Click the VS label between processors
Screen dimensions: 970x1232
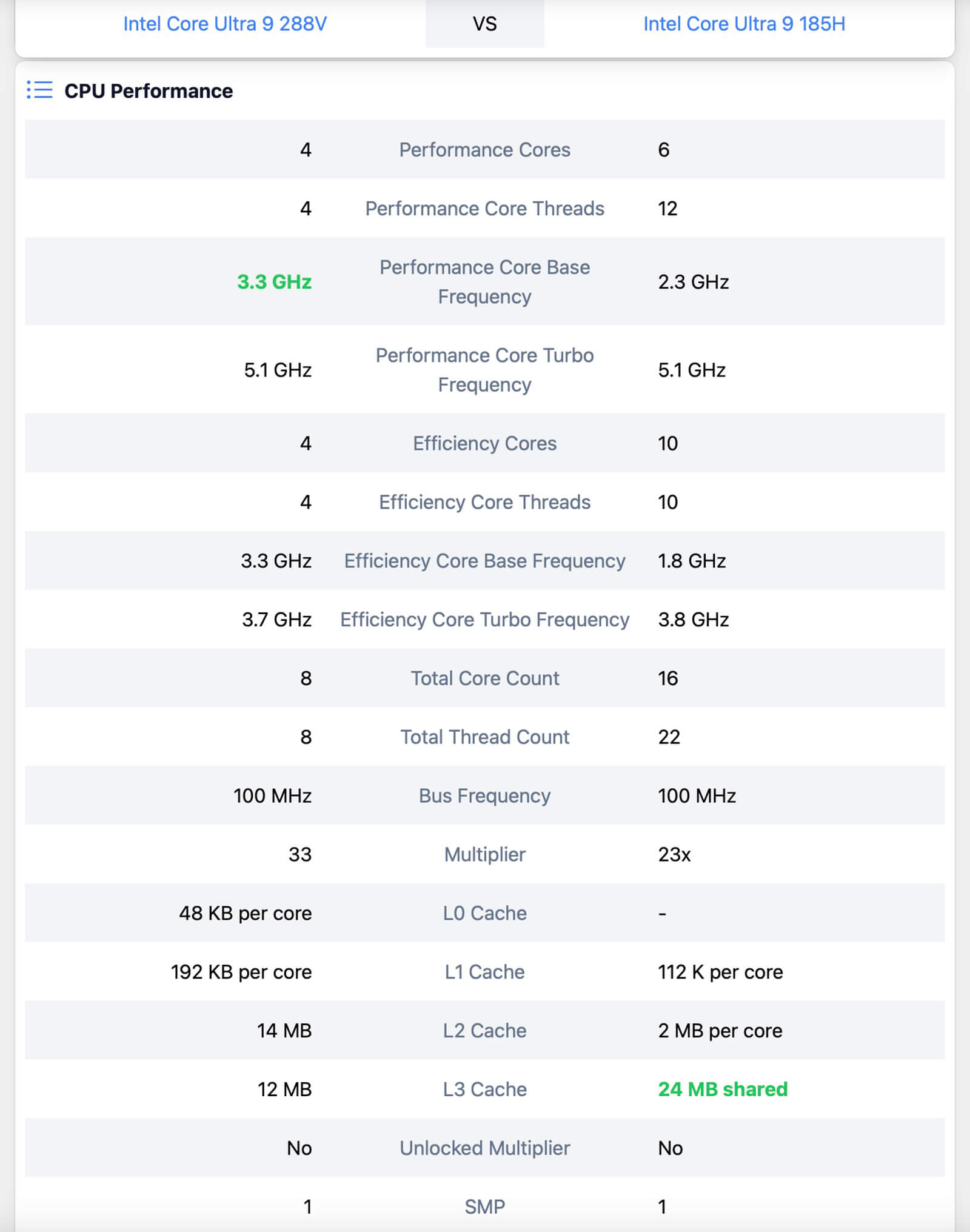484,24
